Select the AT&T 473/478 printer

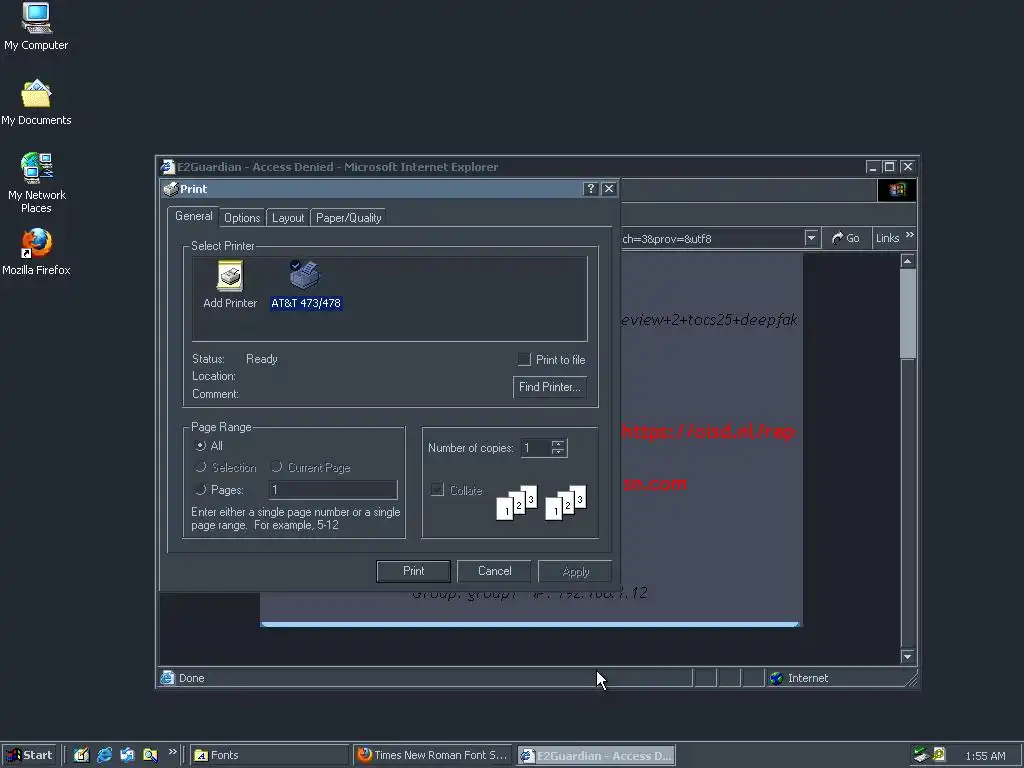[306, 285]
